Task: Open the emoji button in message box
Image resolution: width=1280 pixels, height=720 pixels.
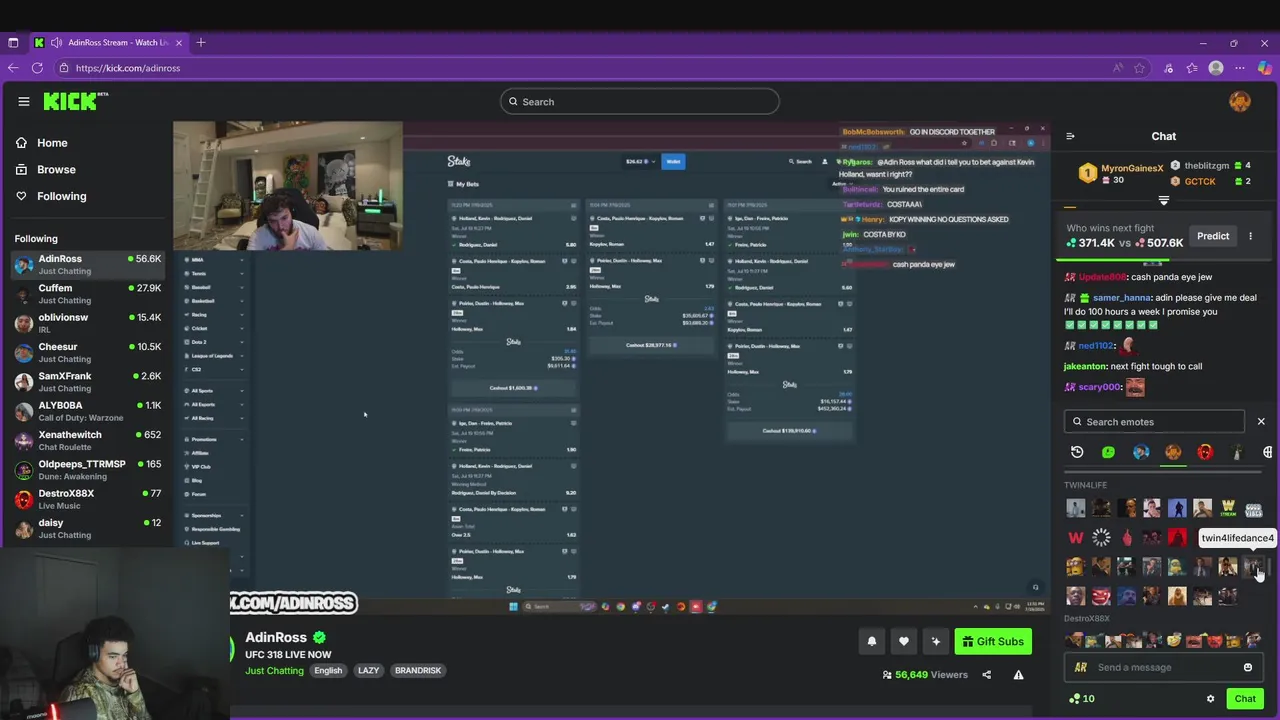Action: [1248, 667]
